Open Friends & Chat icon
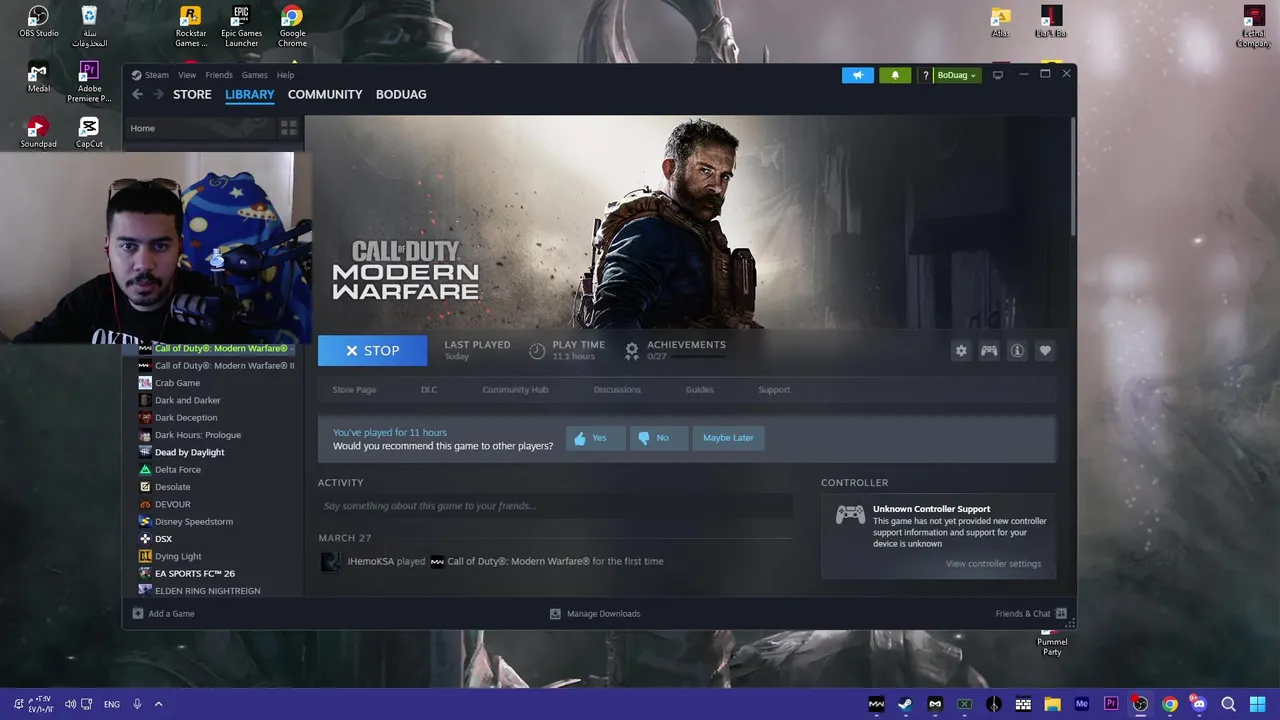 point(1061,613)
